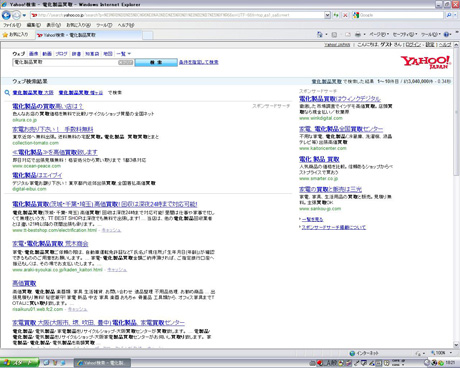The image size is (460, 368).
Task: Click the browser Back arrow button
Action: point(6,15)
